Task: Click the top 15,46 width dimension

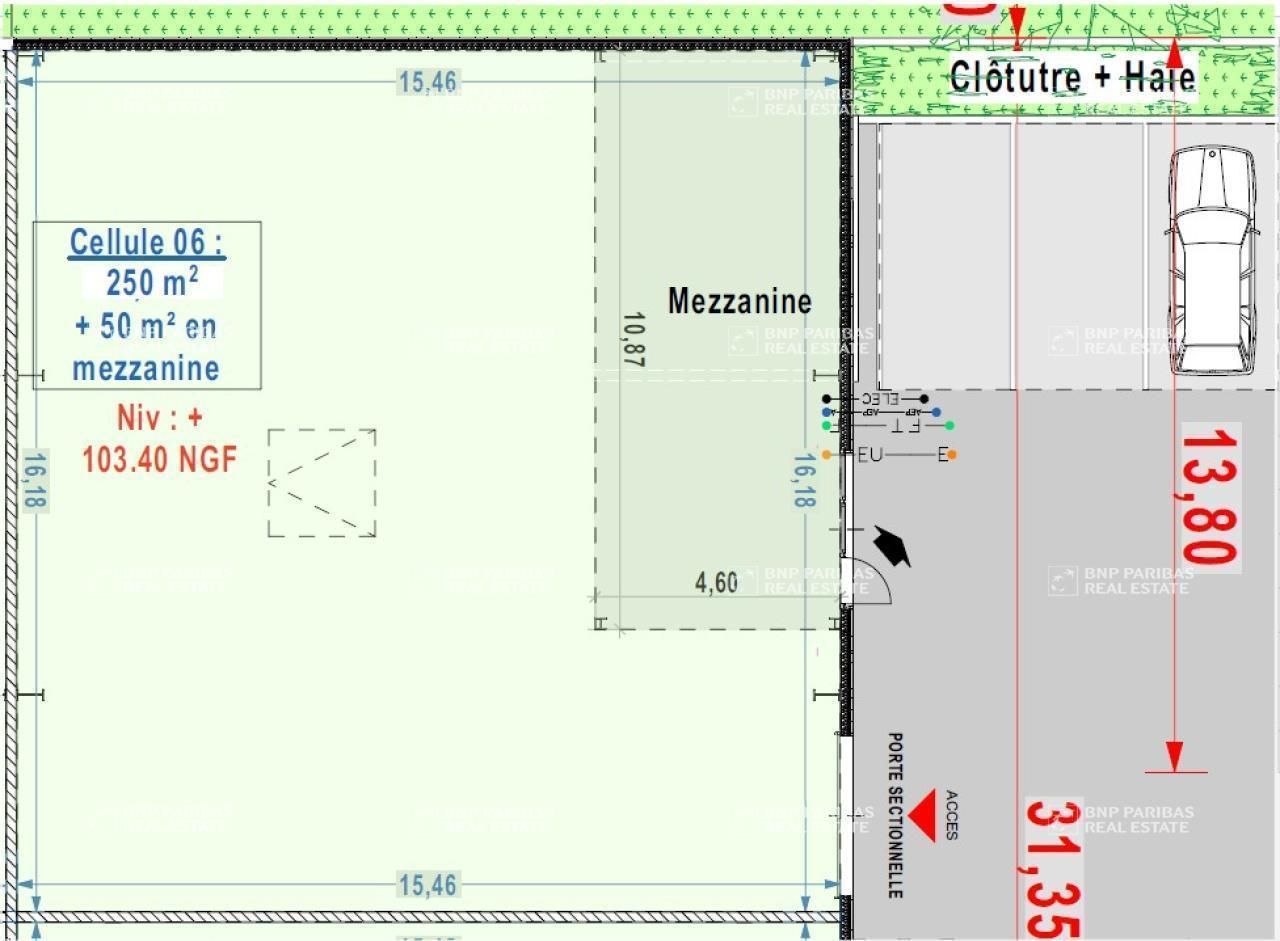Action: 428,82
